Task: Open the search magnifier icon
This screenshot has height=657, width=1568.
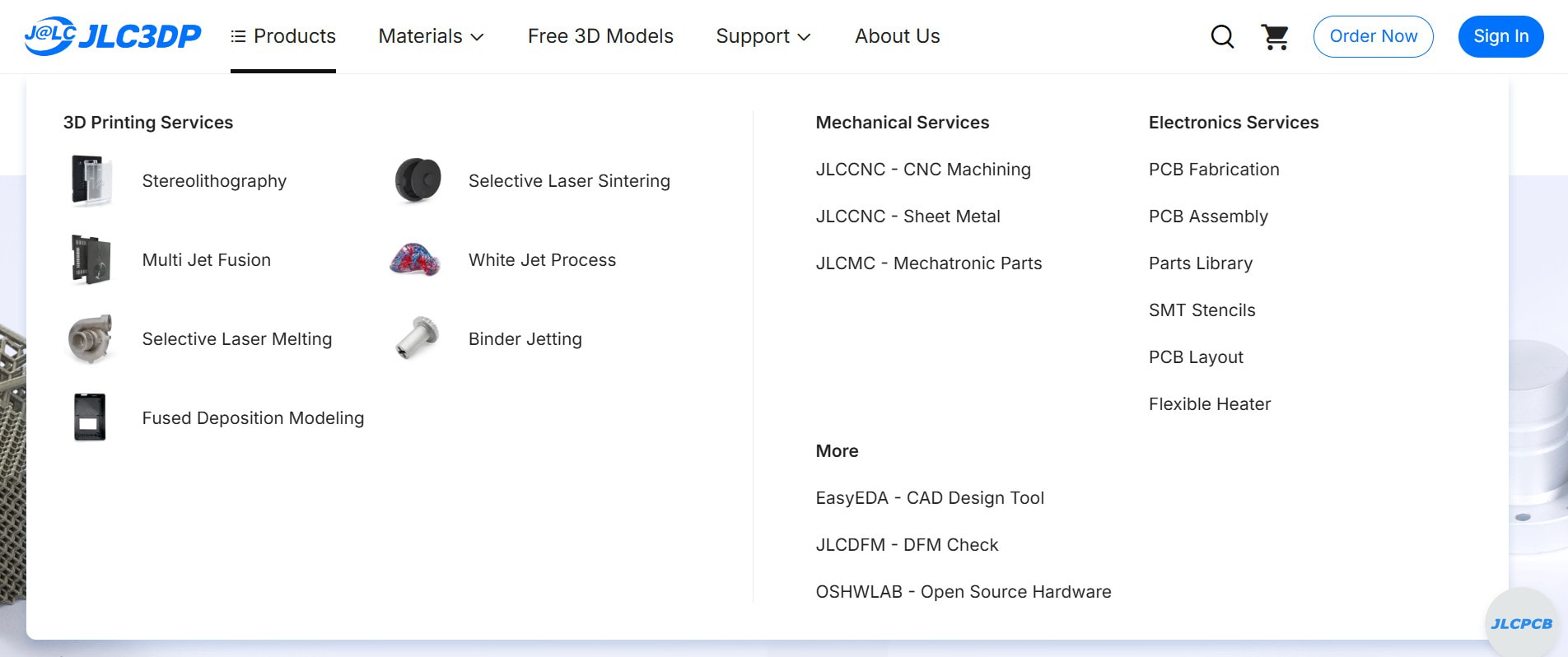Action: pos(1222,36)
